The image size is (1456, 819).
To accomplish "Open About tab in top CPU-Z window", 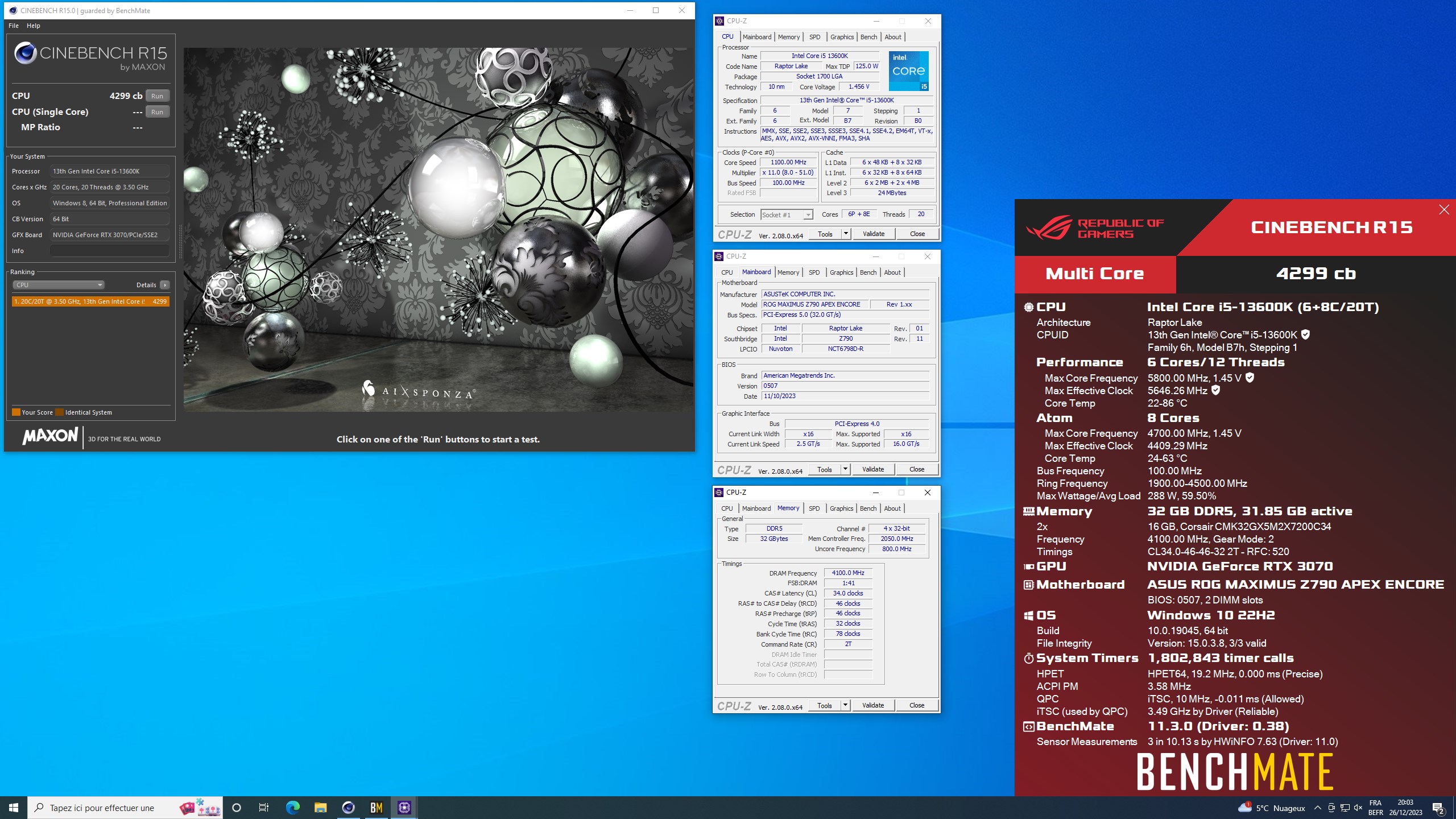I will (893, 37).
